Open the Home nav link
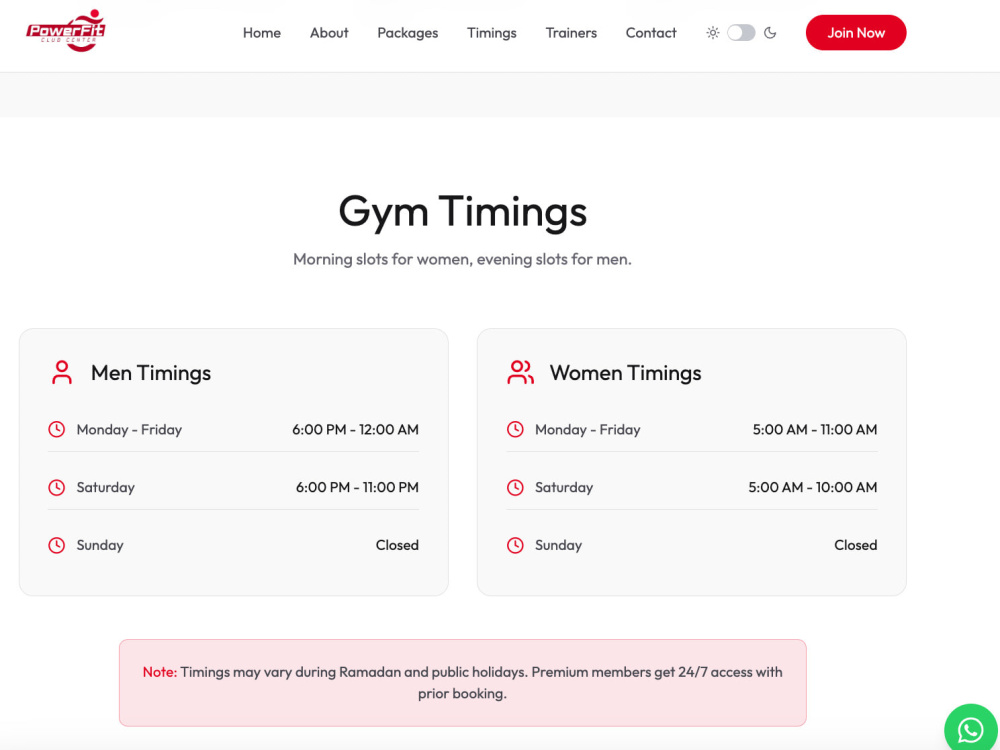This screenshot has height=750, width=1000. 261,33
